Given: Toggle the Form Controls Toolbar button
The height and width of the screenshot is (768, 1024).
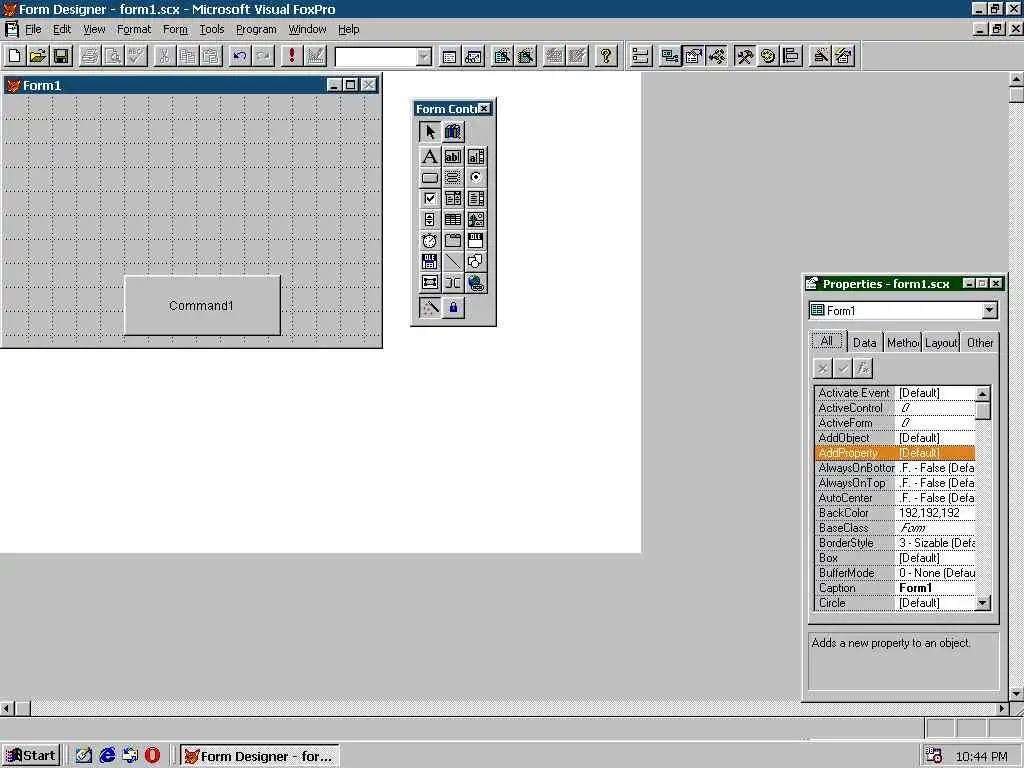Looking at the screenshot, I should tap(744, 56).
